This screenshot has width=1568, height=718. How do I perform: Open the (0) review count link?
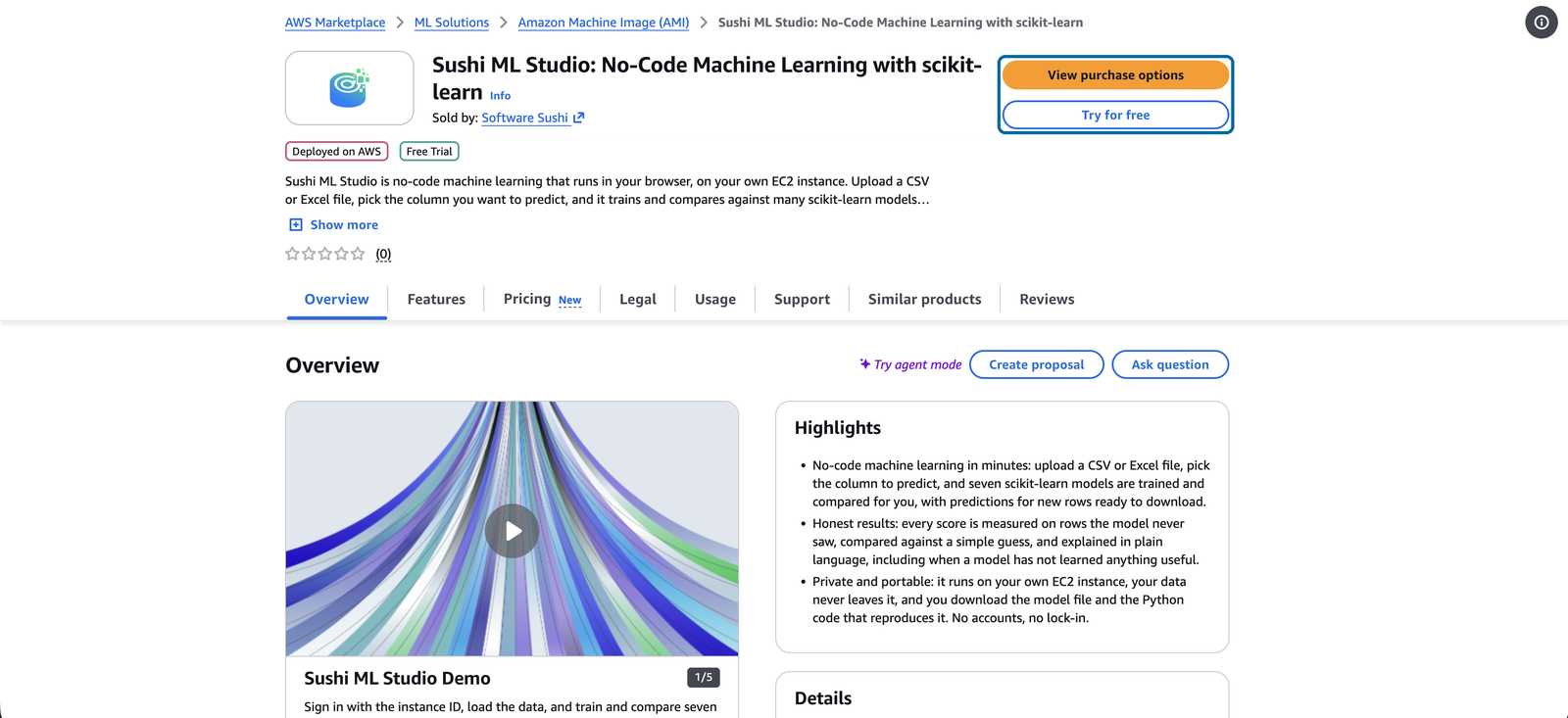coord(383,254)
